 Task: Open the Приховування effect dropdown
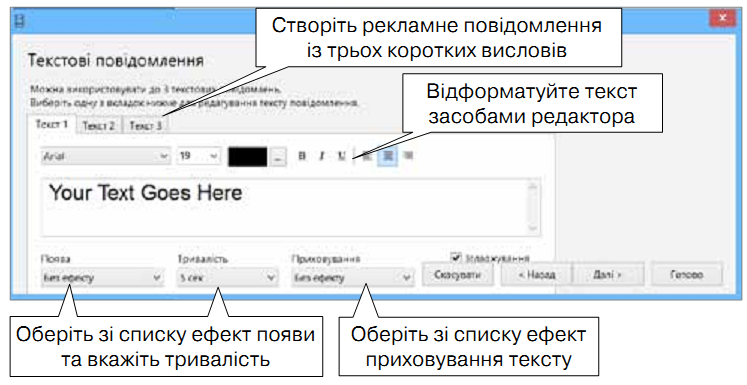click(x=353, y=277)
